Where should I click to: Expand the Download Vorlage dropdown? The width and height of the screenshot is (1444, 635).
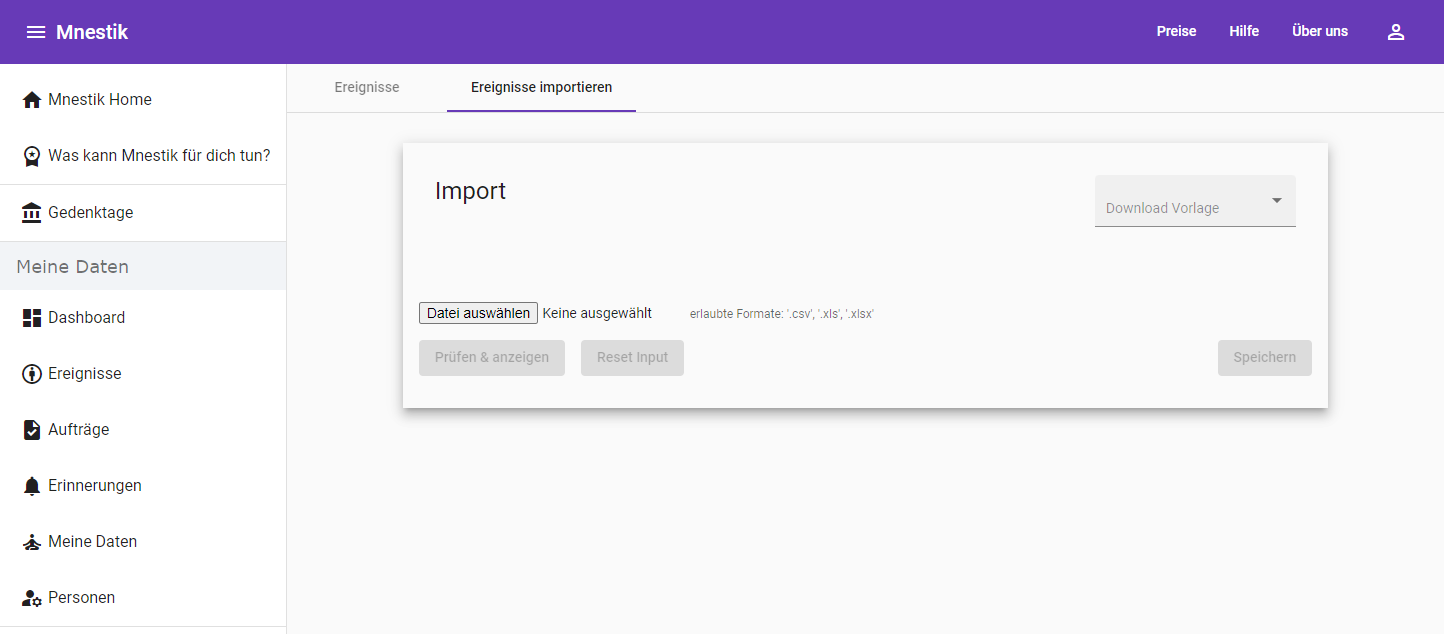1182,203
